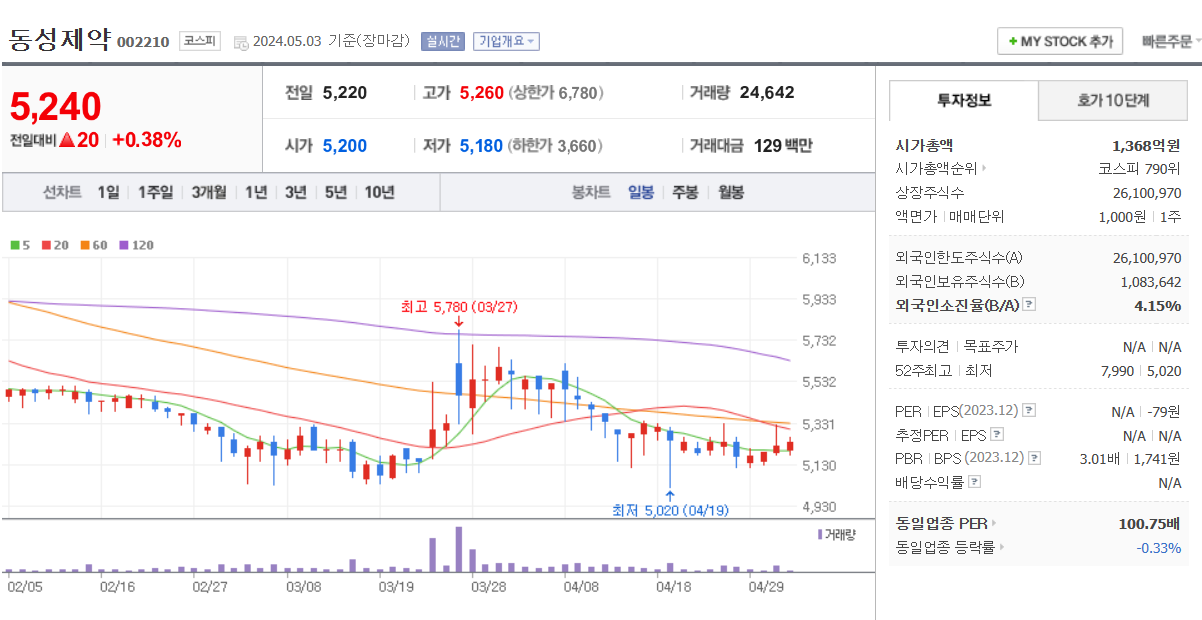Screen dimensions: 1202x620
Task: Click the 액면가 value 1,000원 | 1주
Action: (1141, 216)
